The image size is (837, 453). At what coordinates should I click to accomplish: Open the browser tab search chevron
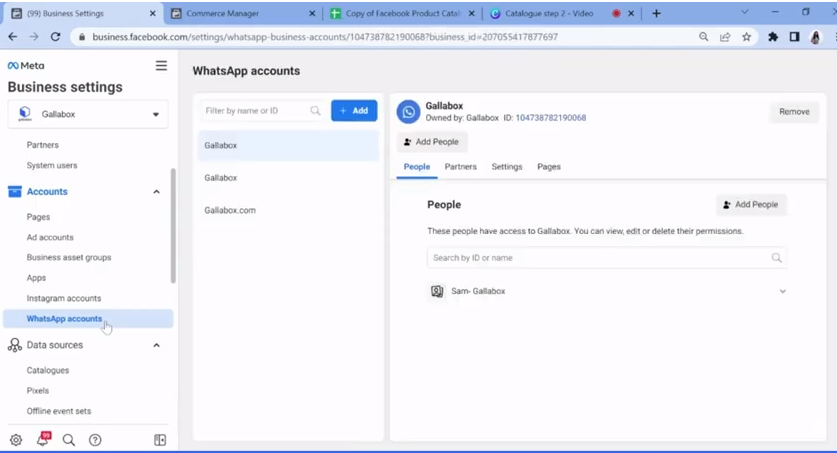745,12
